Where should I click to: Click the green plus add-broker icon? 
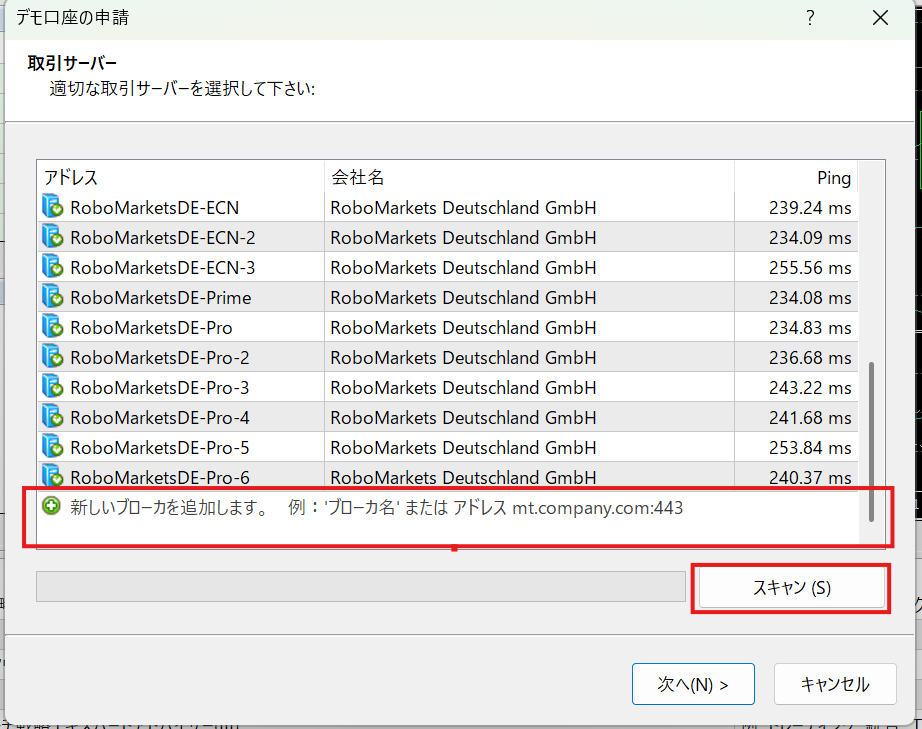coord(52,507)
